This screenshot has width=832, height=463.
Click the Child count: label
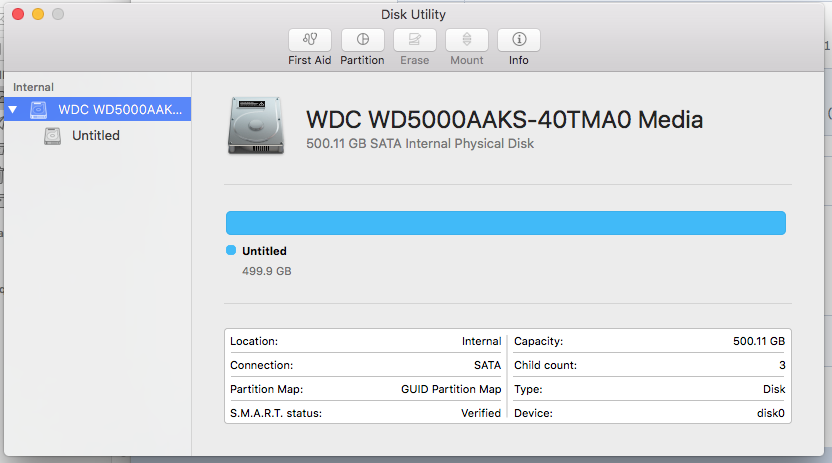[545, 365]
